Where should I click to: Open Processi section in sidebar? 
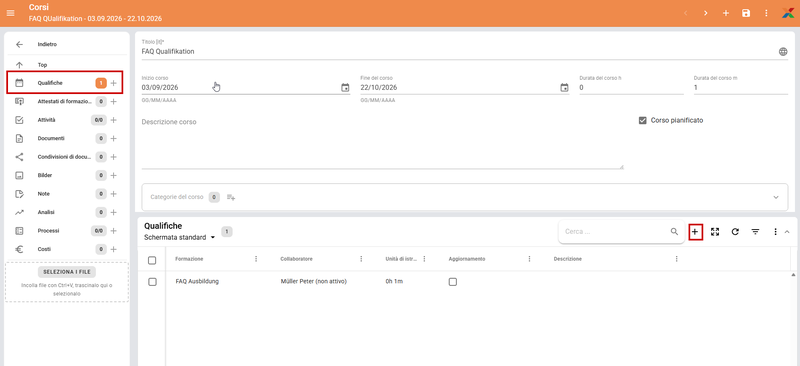coord(48,231)
